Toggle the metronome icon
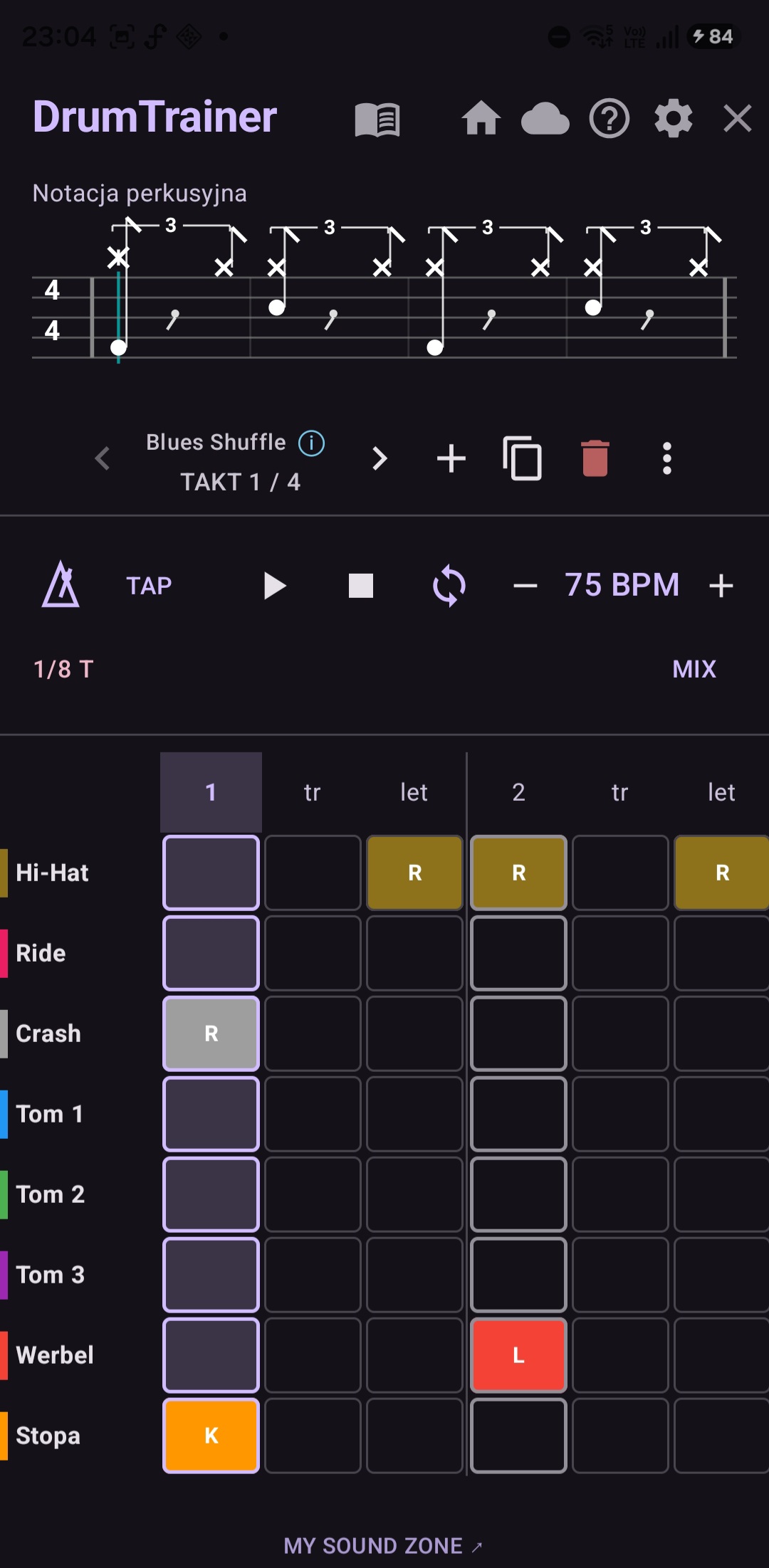The width and height of the screenshot is (769, 1568). coord(61,584)
